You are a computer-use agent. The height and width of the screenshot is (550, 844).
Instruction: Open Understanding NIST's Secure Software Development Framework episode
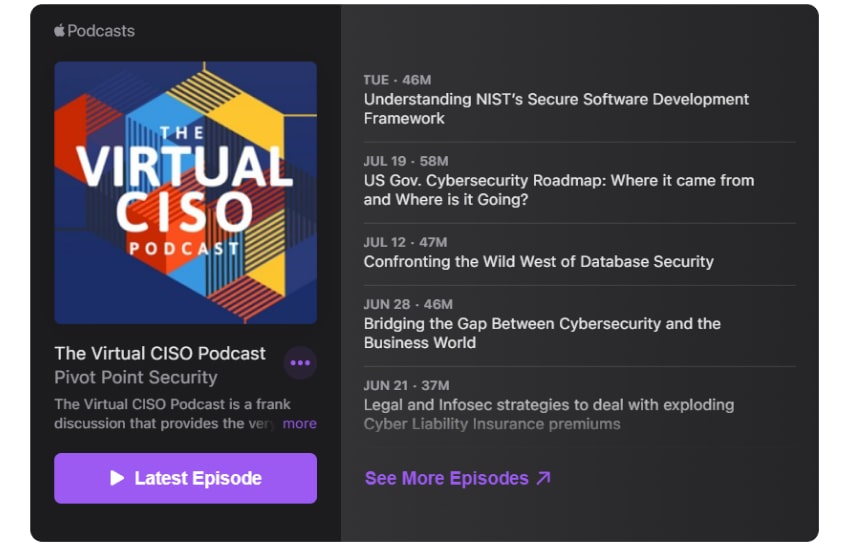556,109
